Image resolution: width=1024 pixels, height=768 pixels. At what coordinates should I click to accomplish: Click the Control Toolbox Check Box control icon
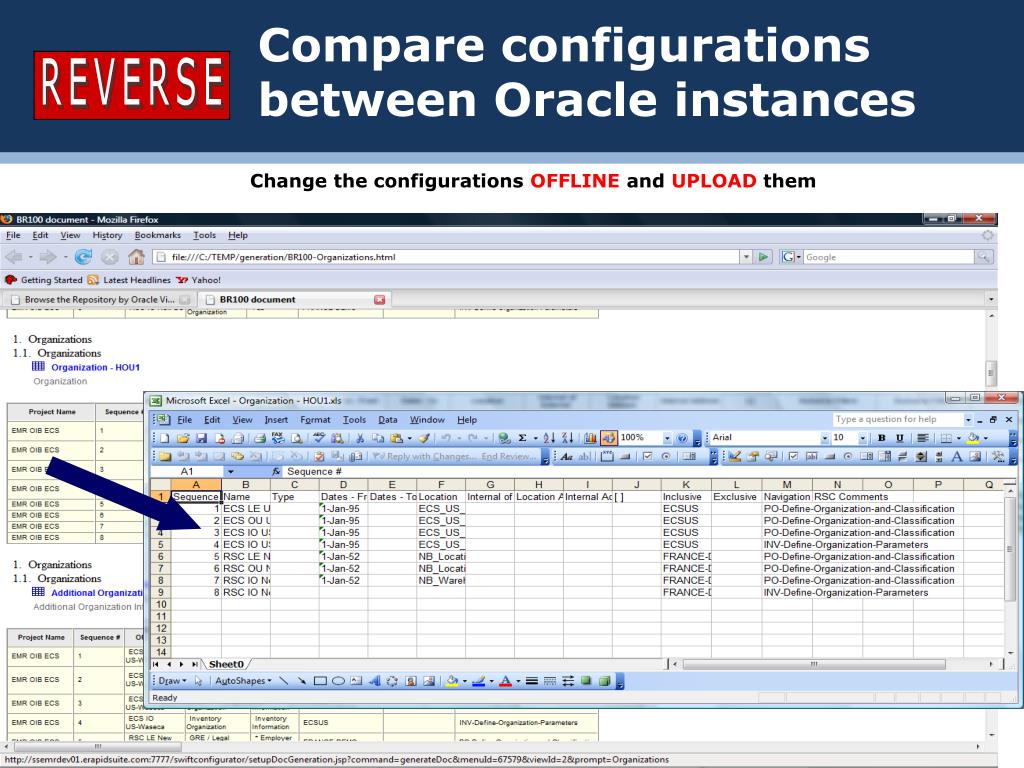[x=793, y=456]
